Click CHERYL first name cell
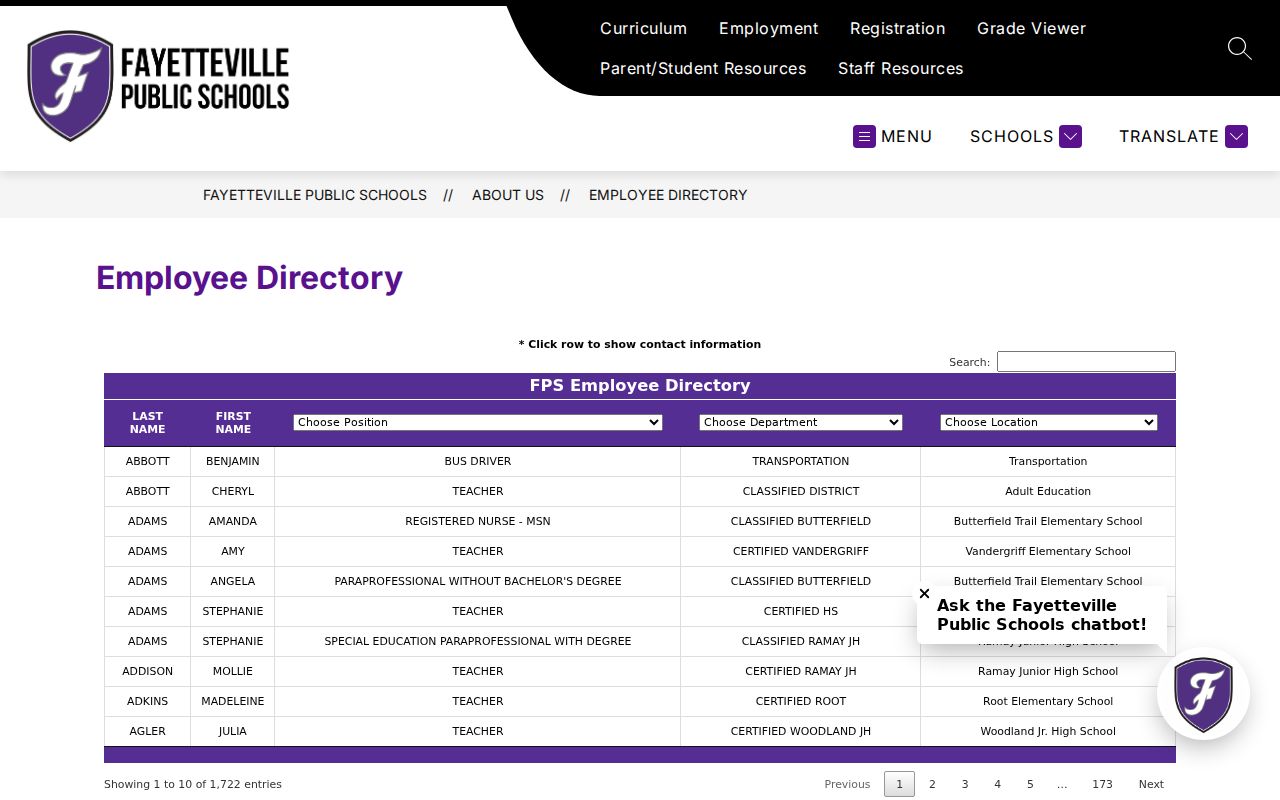Image resolution: width=1280 pixels, height=800 pixels. point(233,491)
